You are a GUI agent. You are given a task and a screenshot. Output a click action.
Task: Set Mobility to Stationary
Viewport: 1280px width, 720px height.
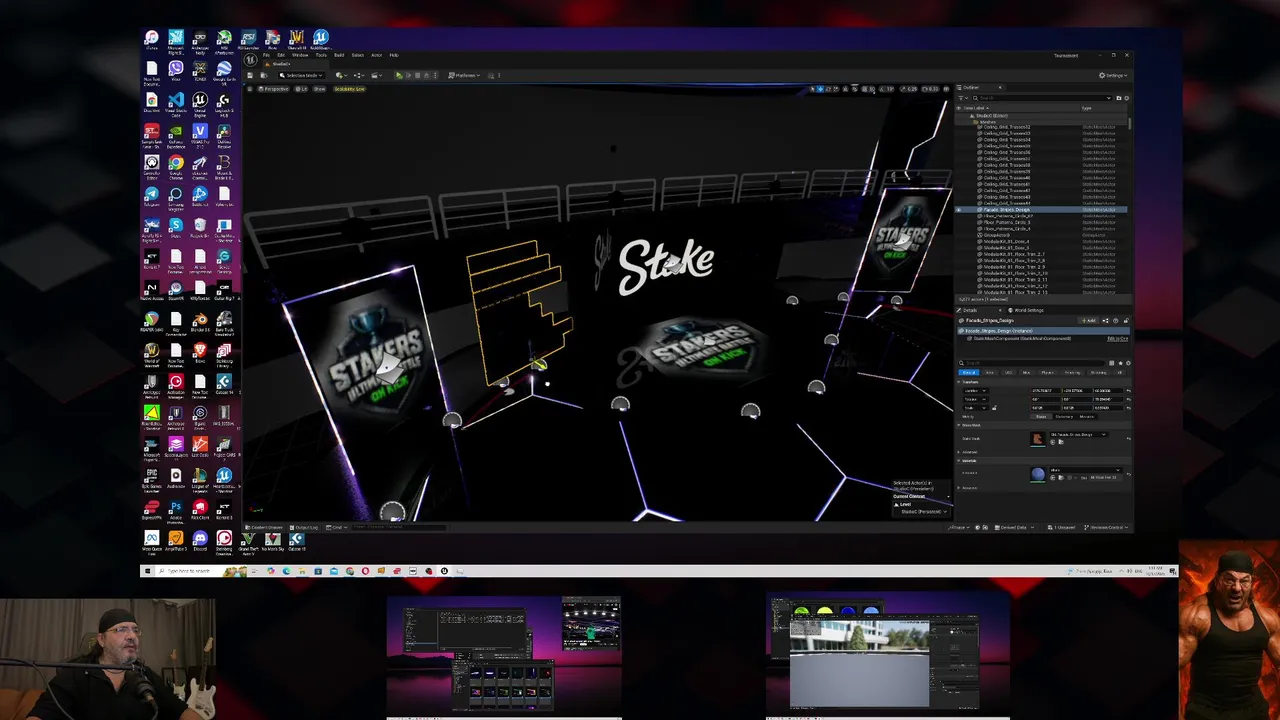(x=1064, y=417)
